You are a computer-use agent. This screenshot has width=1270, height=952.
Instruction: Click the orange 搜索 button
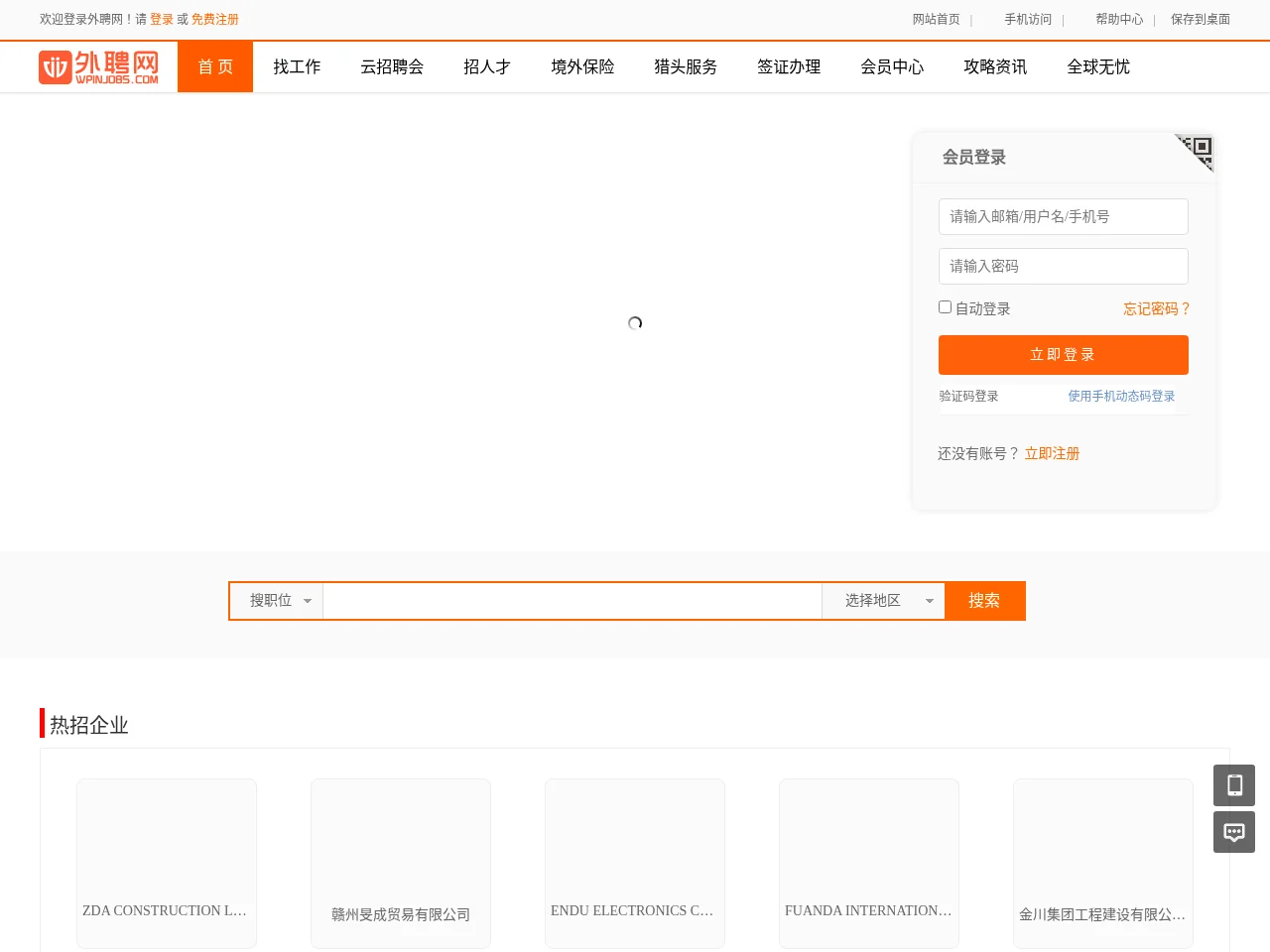click(984, 601)
